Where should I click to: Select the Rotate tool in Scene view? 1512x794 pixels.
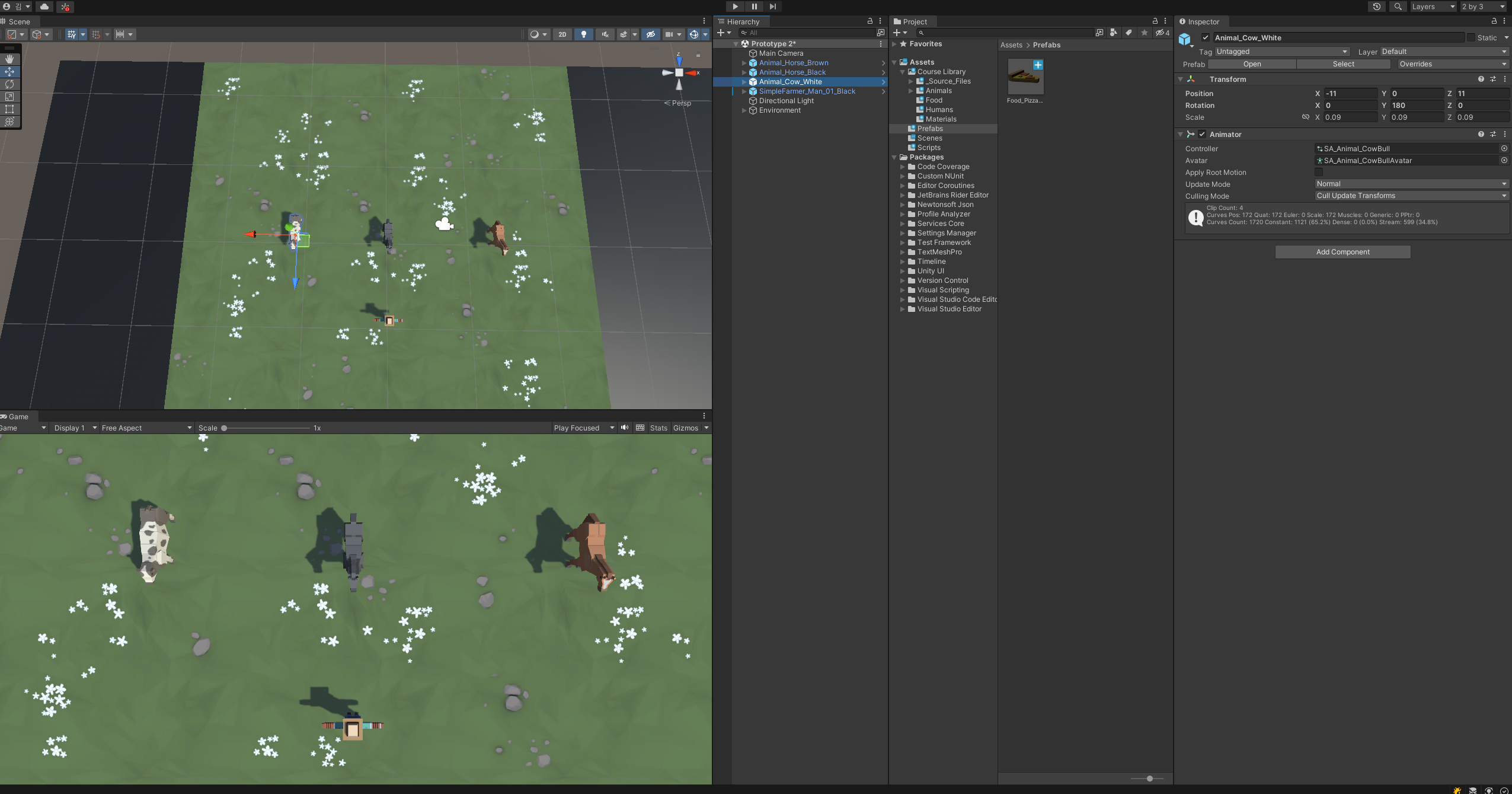coord(9,84)
